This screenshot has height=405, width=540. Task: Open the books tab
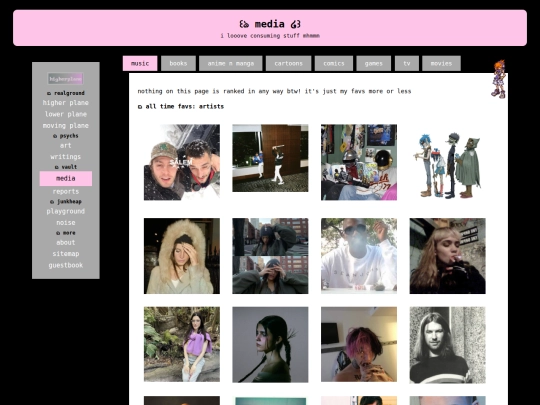[178, 63]
